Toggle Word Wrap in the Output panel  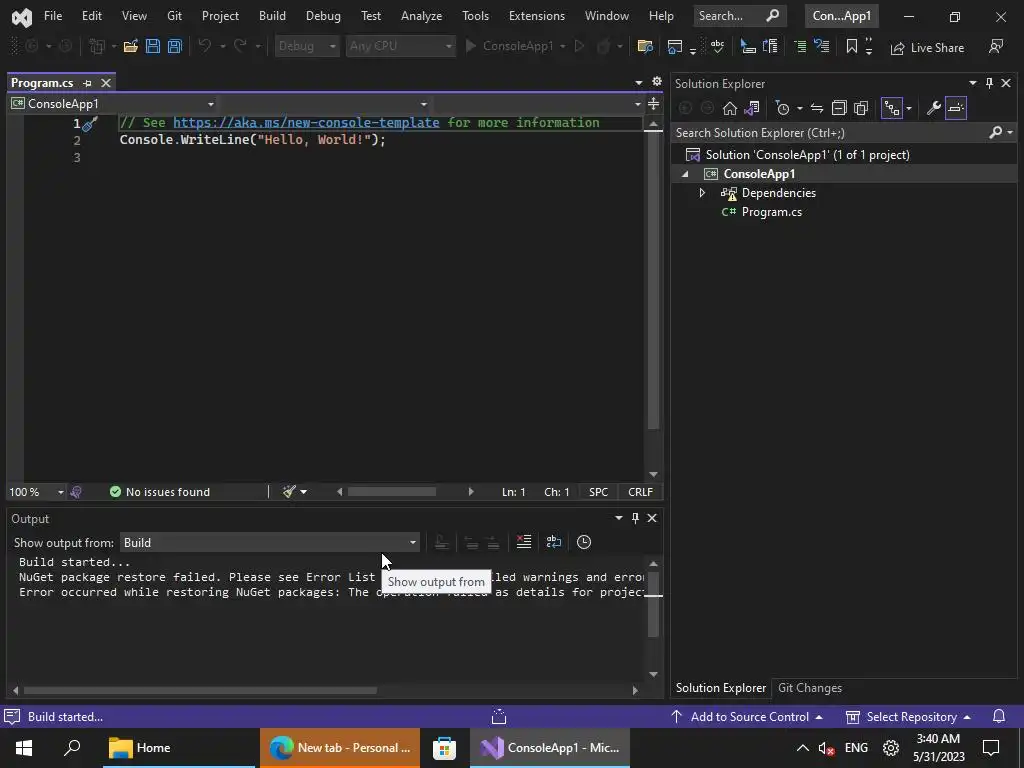click(x=554, y=542)
